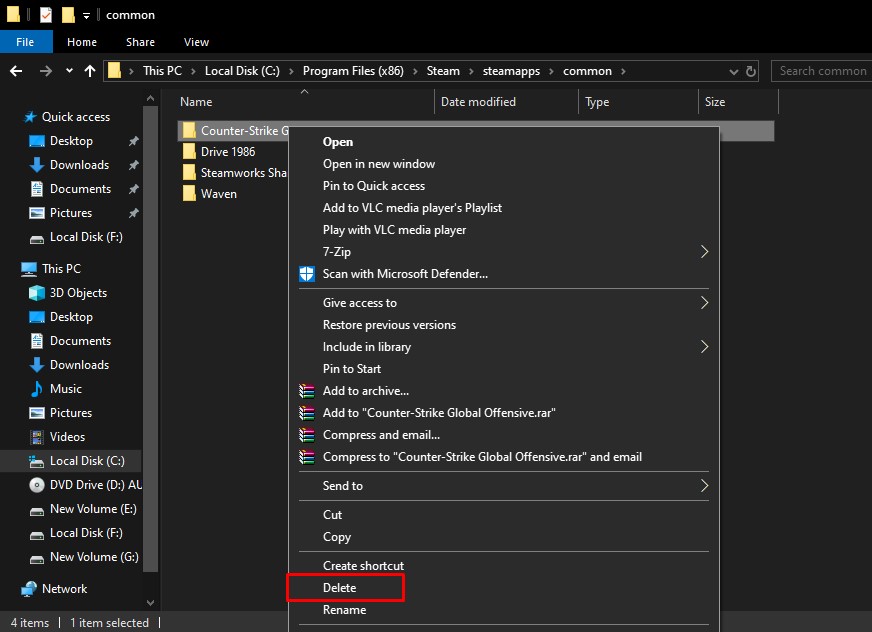Image resolution: width=872 pixels, height=632 pixels.
Task: Click the Search common input field
Action: (x=821, y=71)
